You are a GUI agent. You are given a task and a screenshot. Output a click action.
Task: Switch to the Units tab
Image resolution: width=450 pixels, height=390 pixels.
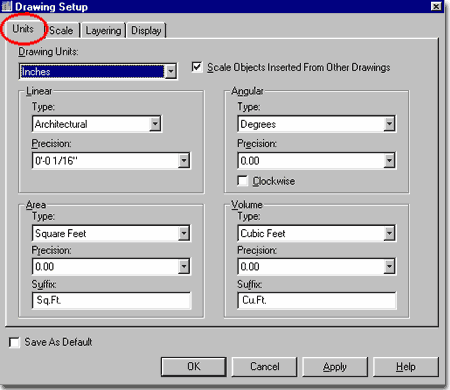click(23, 29)
